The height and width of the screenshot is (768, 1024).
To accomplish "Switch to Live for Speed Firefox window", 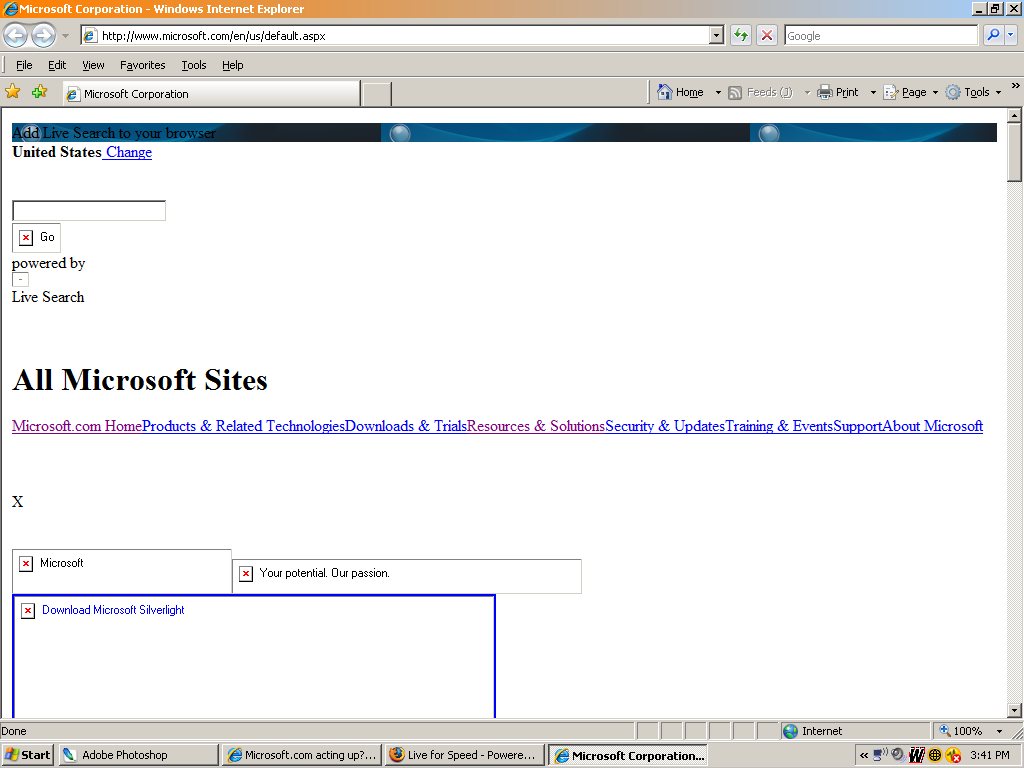I will pyautogui.click(x=464, y=755).
